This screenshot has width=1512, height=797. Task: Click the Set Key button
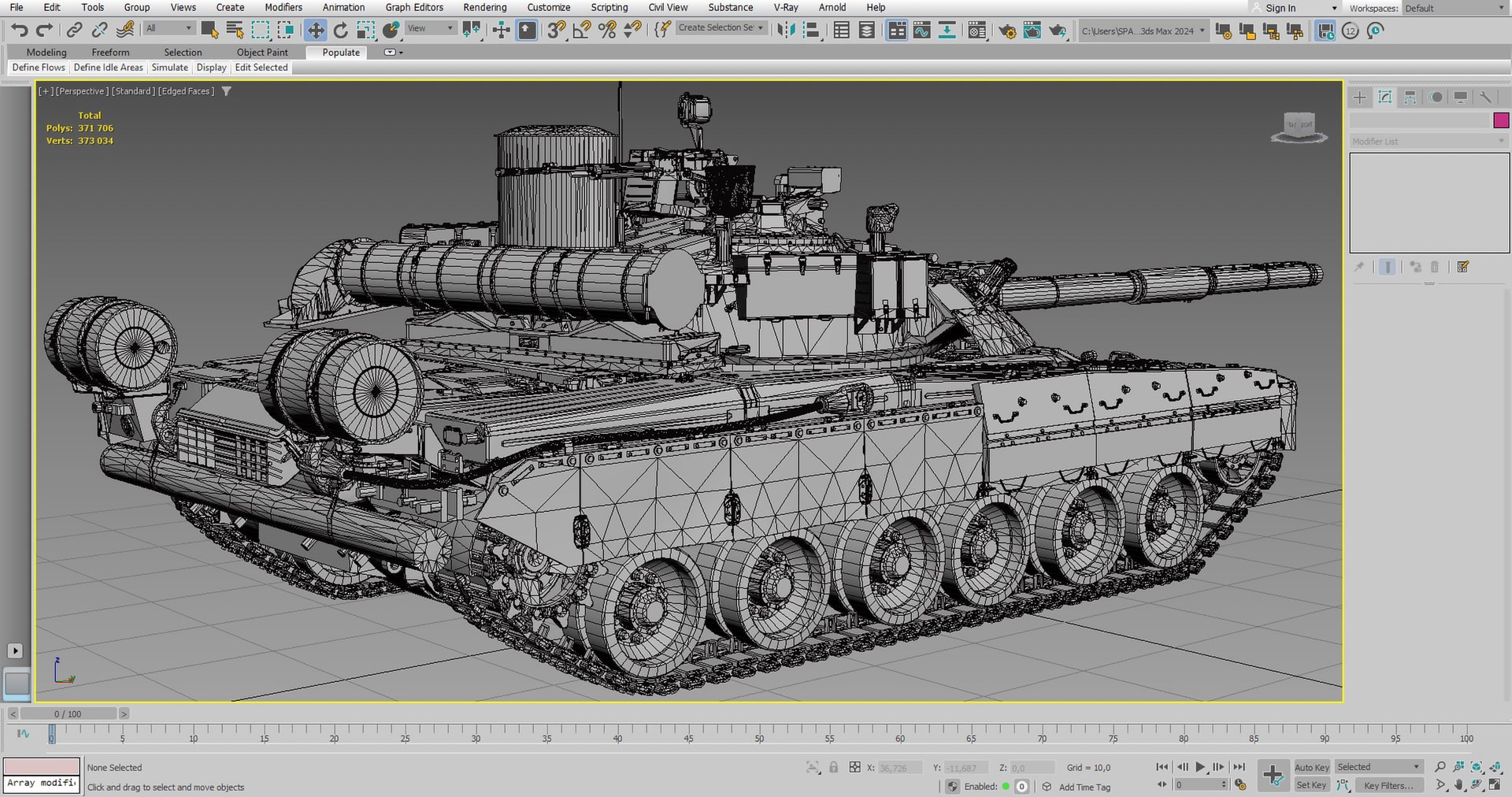click(1311, 785)
